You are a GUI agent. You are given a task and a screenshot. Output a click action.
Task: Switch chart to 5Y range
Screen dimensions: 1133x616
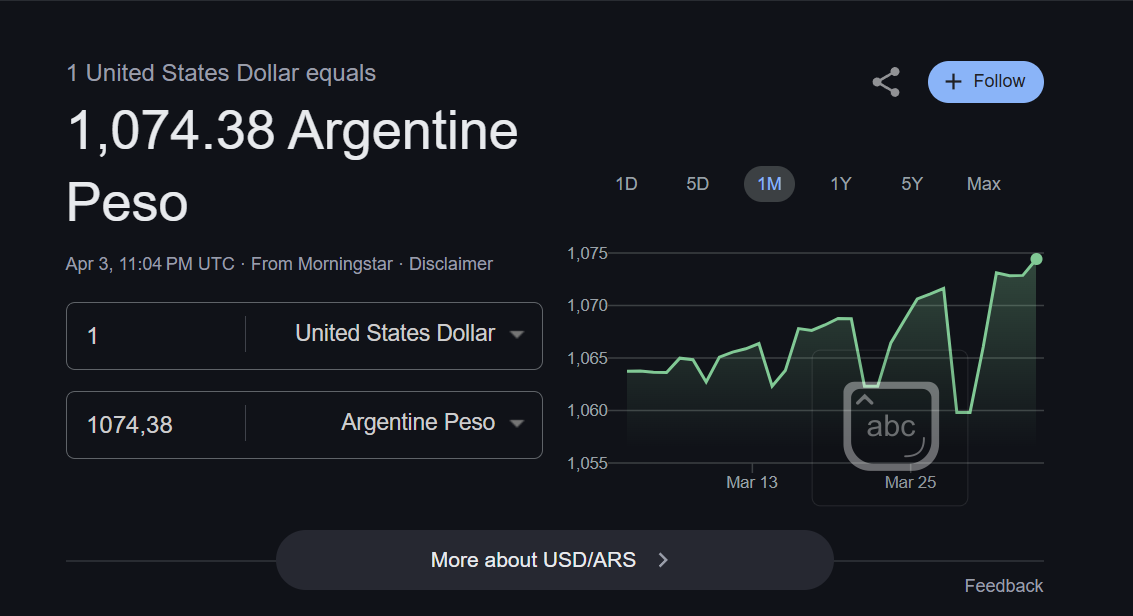tap(912, 184)
